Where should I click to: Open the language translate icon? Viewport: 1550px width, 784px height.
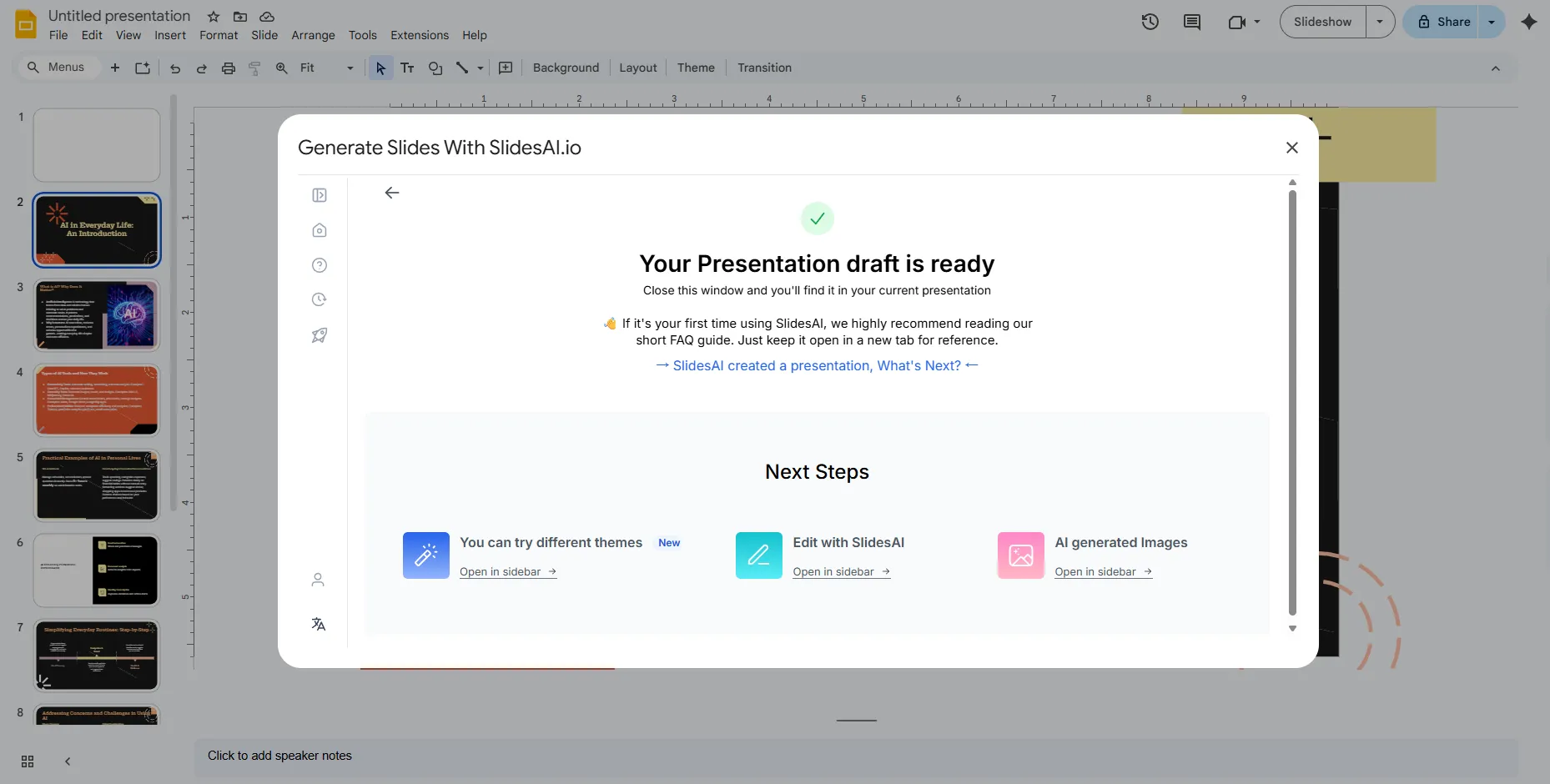tap(318, 624)
